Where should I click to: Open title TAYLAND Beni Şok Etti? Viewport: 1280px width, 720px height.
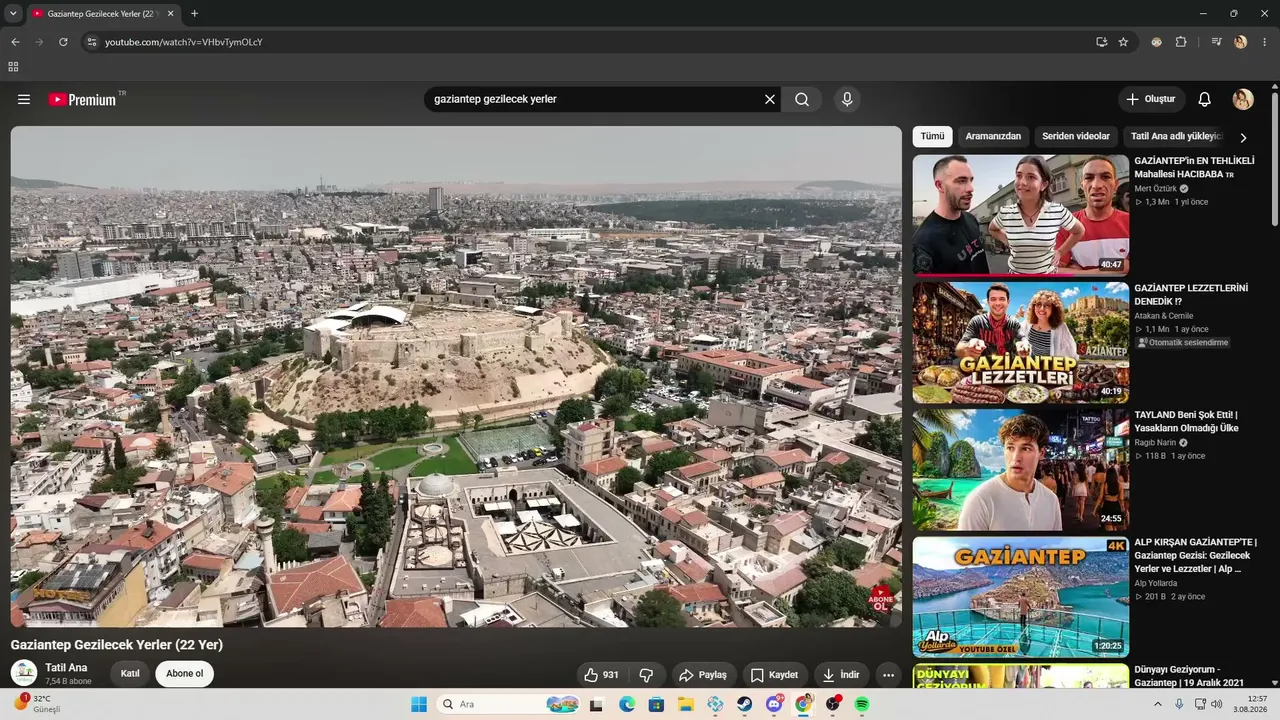(x=1186, y=421)
